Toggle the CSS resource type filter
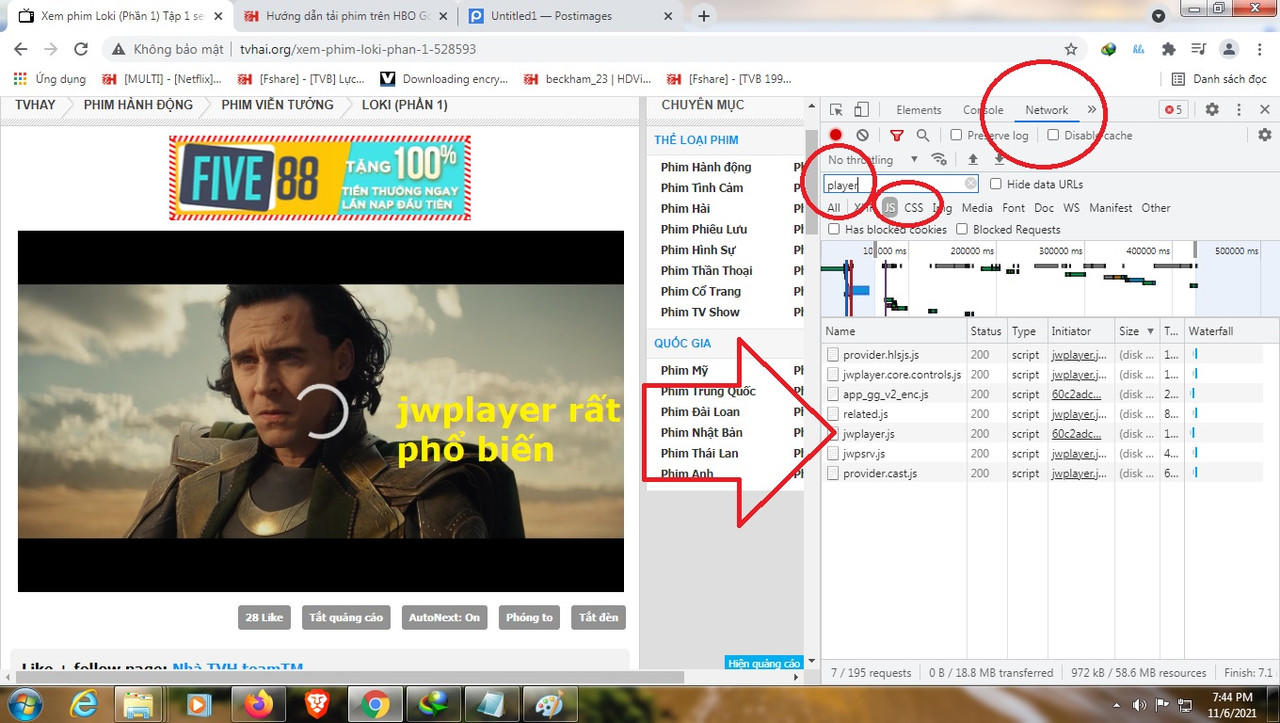The width and height of the screenshot is (1280, 723). click(914, 208)
